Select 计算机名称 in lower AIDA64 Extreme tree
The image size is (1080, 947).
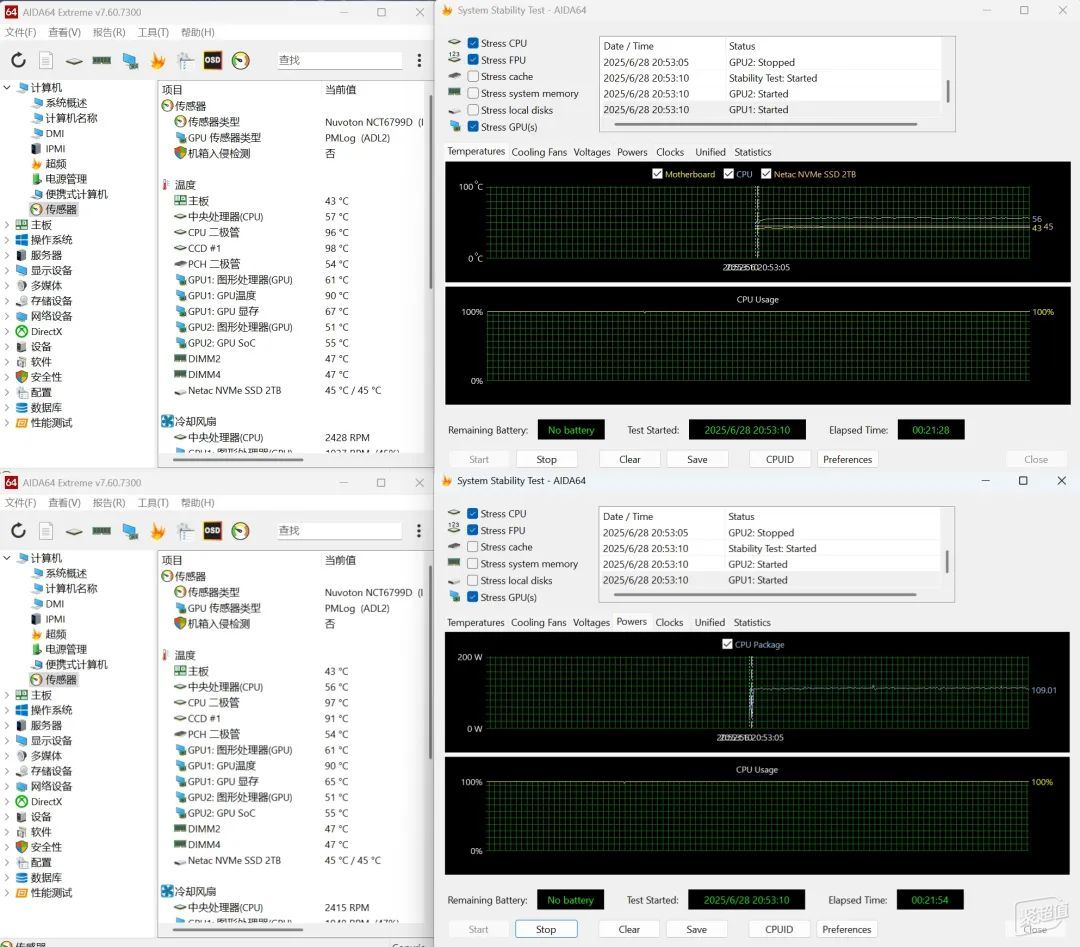tap(72, 589)
